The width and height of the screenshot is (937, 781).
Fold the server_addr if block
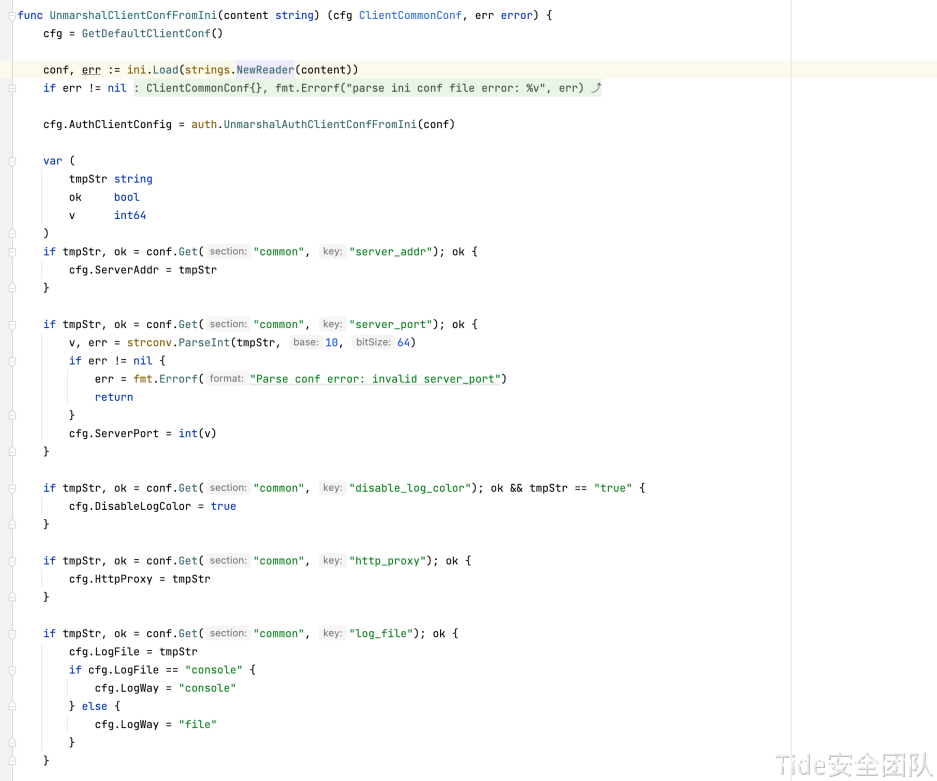(12, 252)
